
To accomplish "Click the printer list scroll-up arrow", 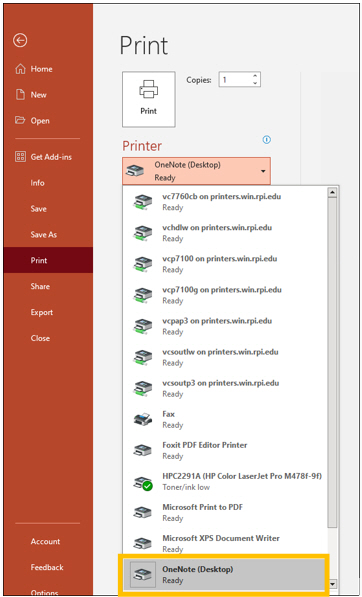I will pyautogui.click(x=333, y=192).
